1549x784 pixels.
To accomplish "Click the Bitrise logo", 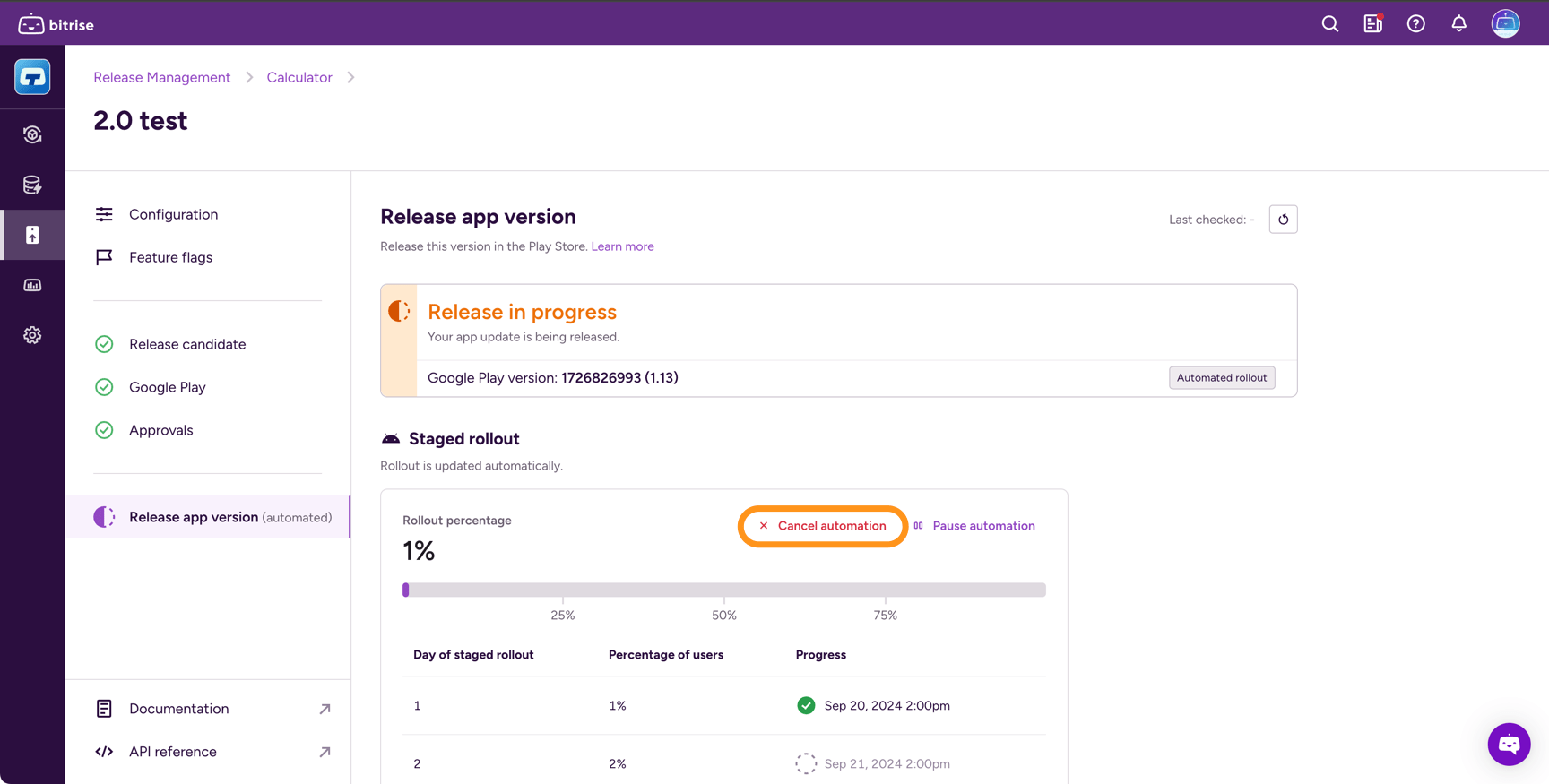I will coord(56,24).
